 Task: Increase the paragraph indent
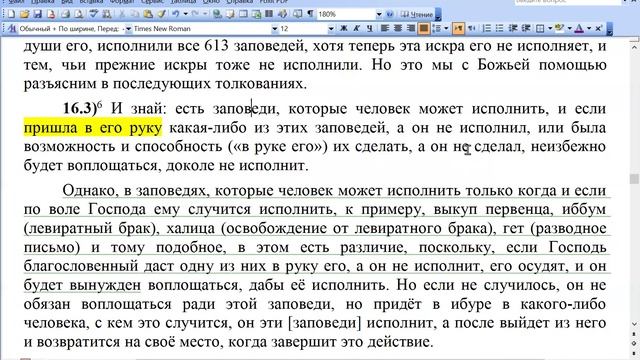[526, 28]
